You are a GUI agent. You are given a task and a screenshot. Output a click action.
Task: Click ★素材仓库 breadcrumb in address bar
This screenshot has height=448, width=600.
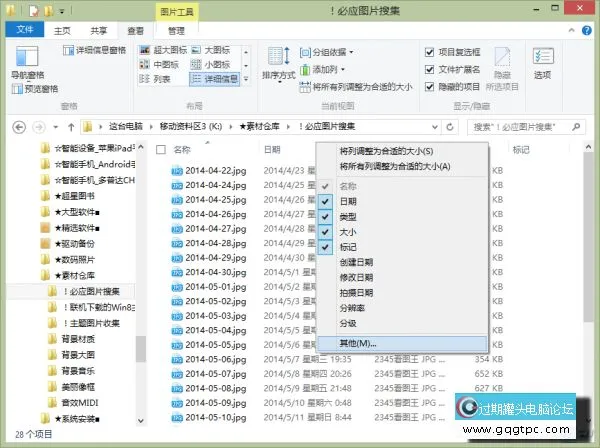point(259,127)
